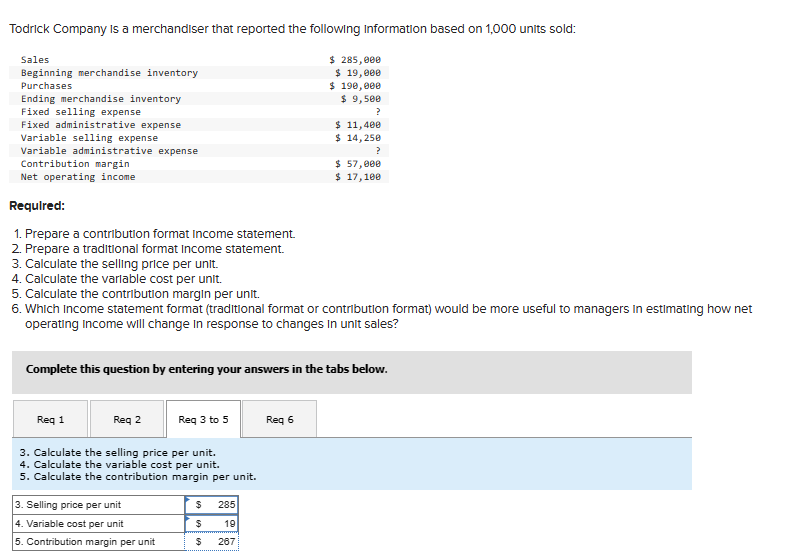Click list item 3 'Calculate the selling price per unit'
This screenshot has height=558, width=805.
[x=115, y=264]
